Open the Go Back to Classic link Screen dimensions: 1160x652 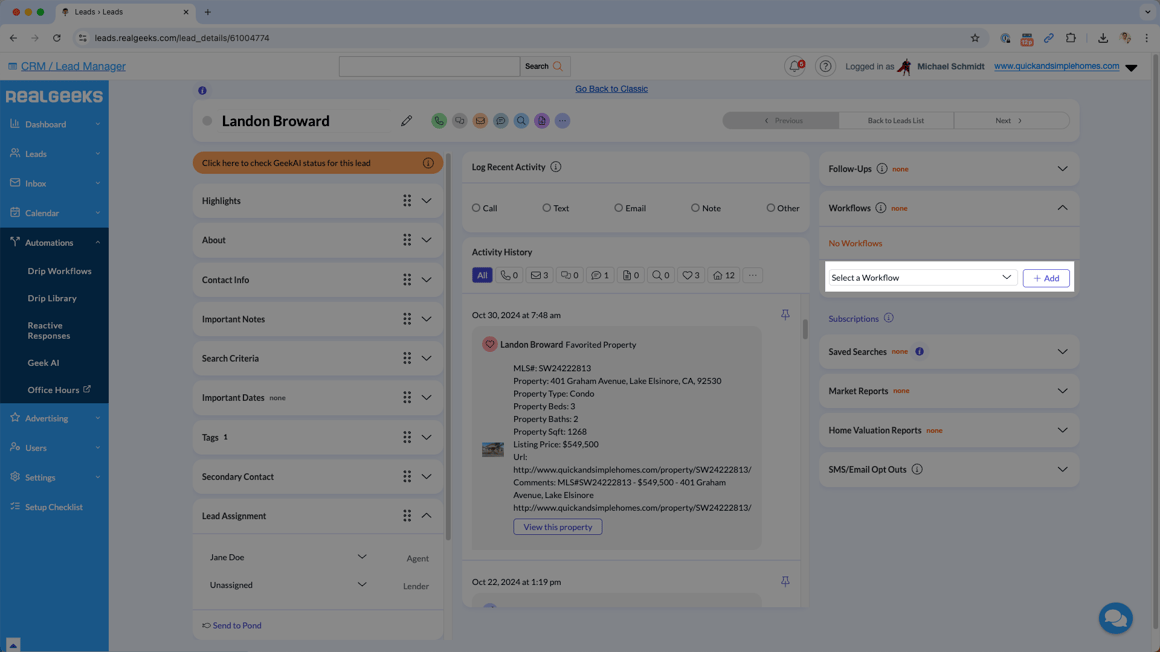(x=611, y=88)
